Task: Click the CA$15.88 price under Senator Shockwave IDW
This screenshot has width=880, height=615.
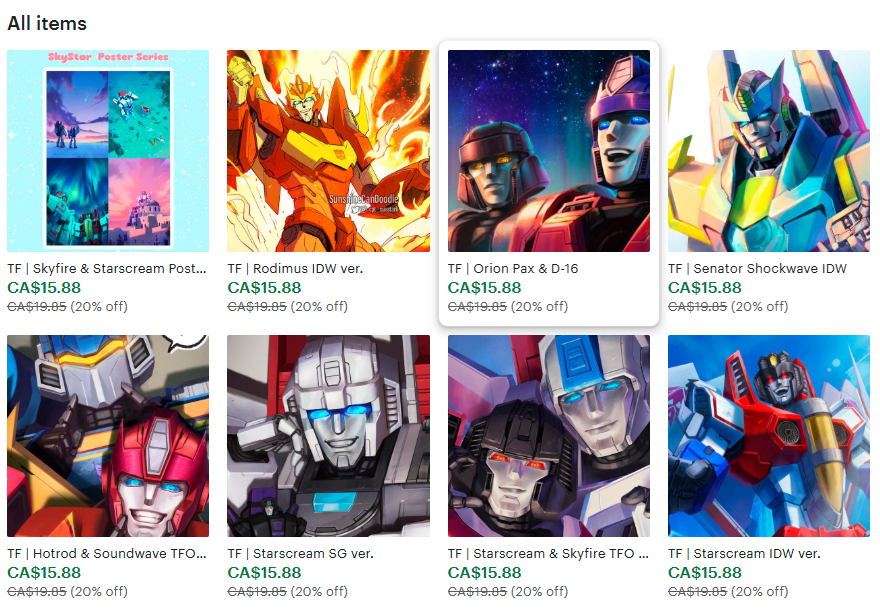Action: click(x=705, y=288)
